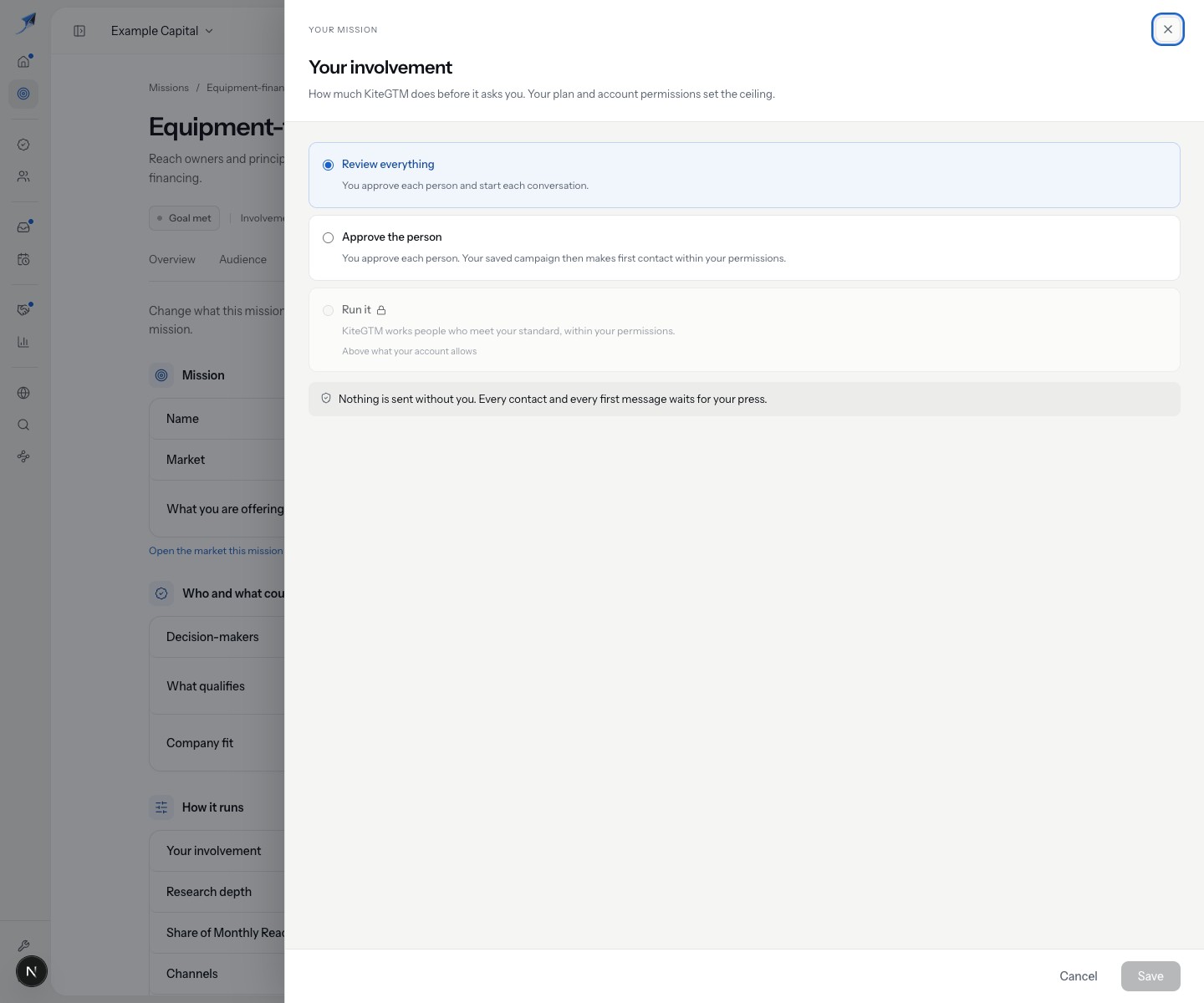Close the Your involvement panel

click(1168, 29)
